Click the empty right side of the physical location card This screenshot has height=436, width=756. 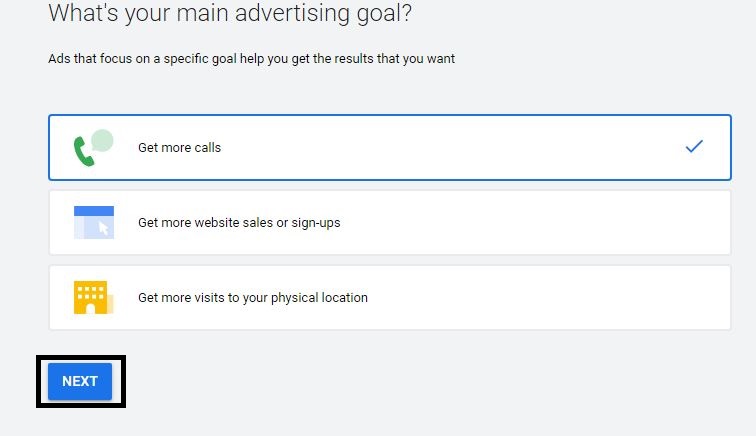600,297
